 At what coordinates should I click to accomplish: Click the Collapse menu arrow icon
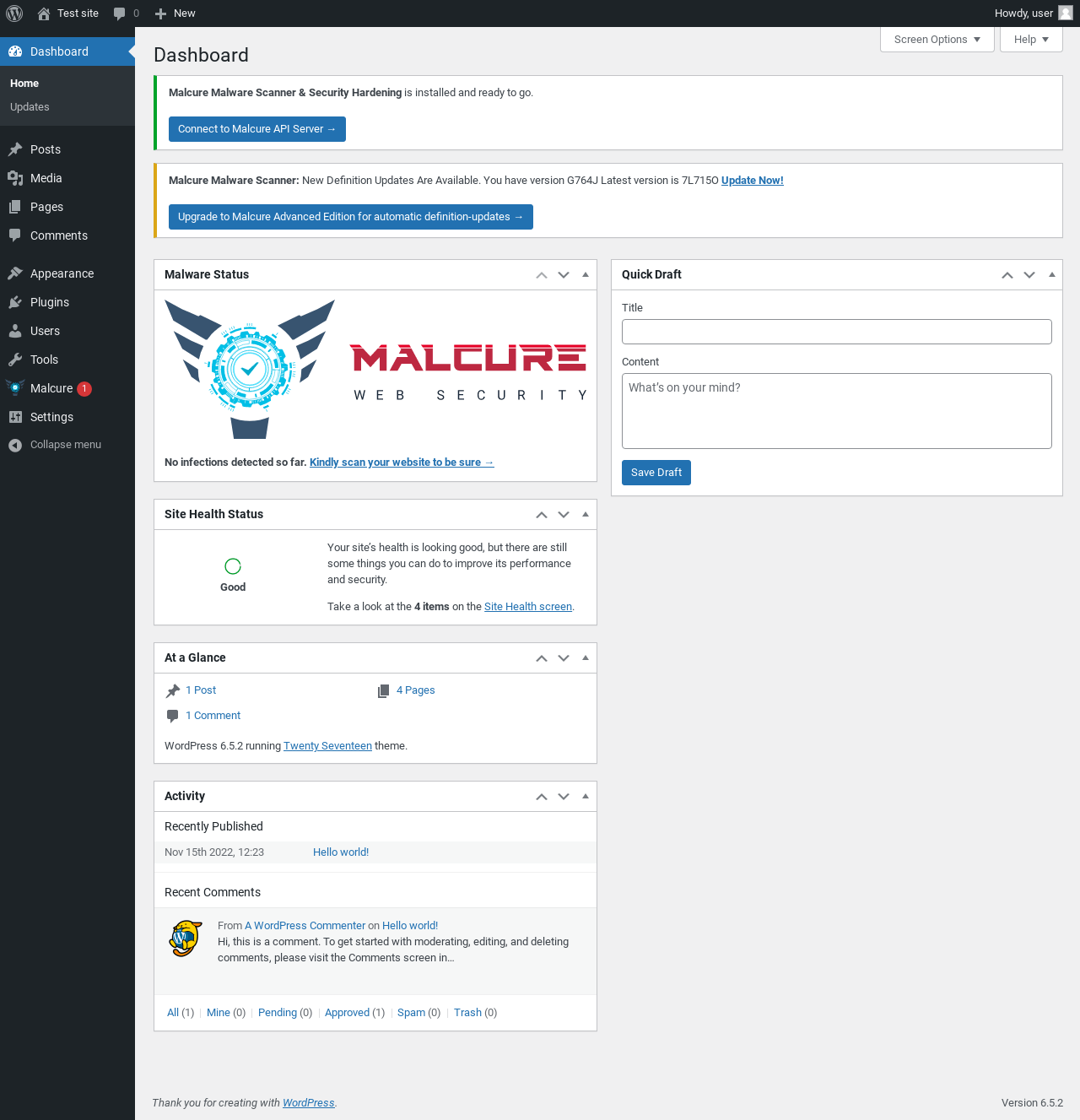[x=15, y=445]
